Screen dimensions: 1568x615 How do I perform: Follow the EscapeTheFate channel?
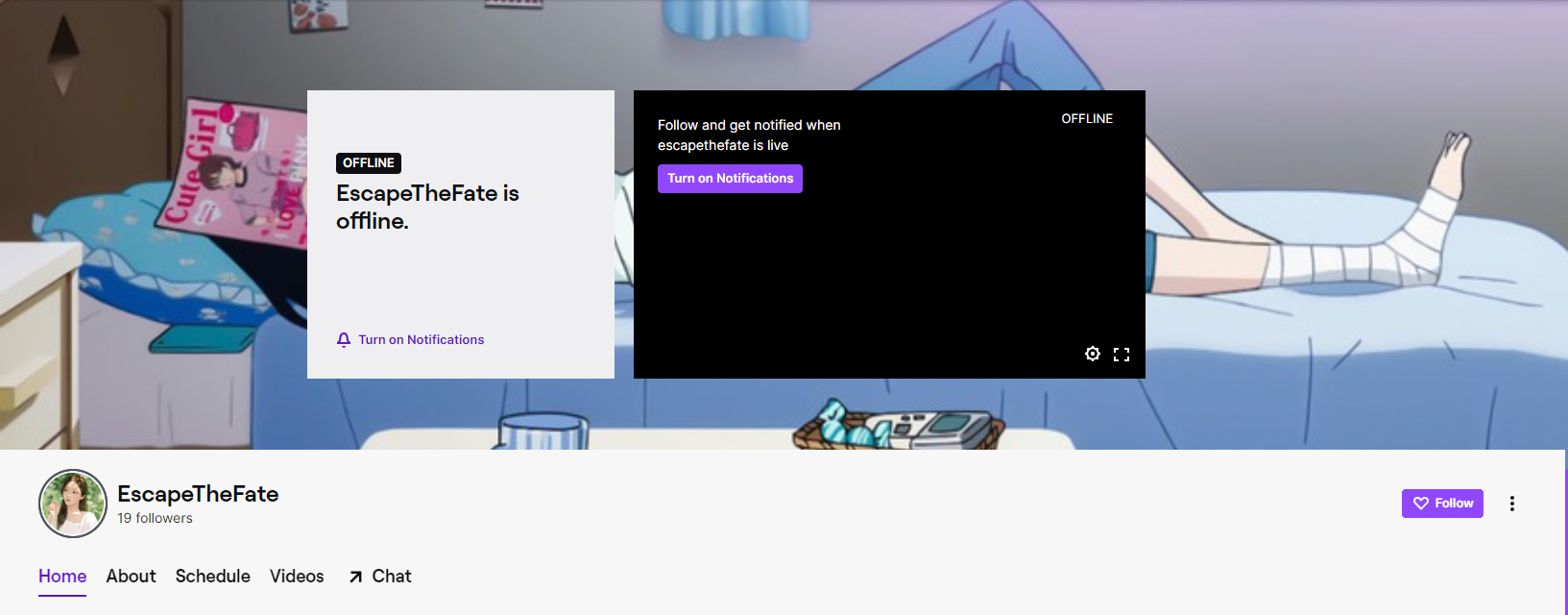coord(1442,504)
